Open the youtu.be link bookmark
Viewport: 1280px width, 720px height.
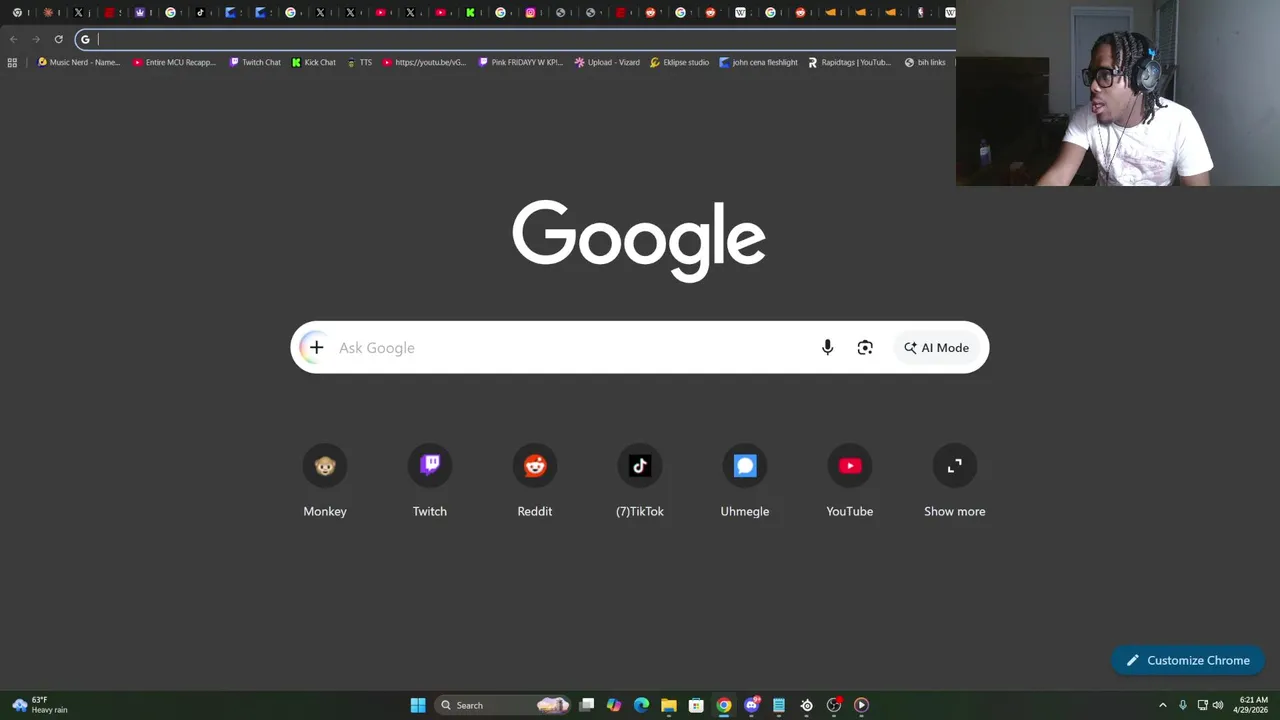tap(425, 62)
